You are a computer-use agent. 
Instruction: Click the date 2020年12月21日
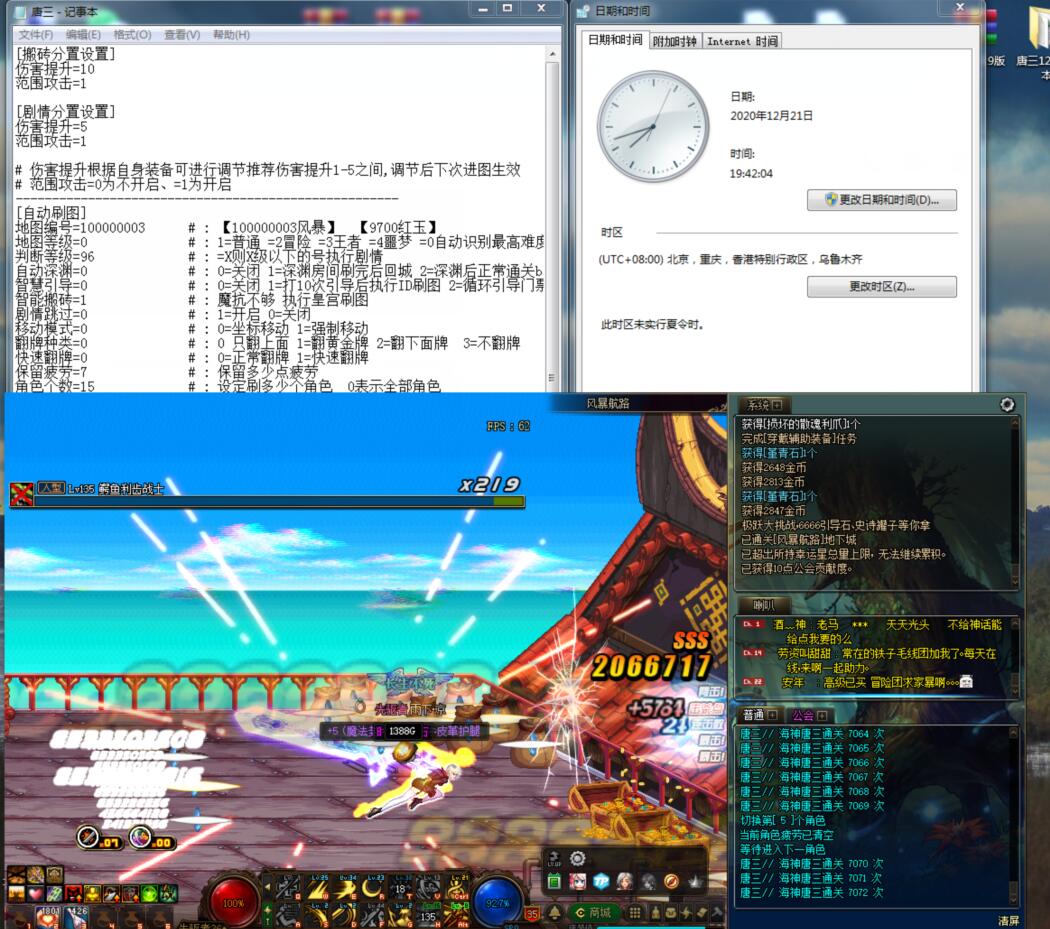pyautogui.click(x=771, y=116)
